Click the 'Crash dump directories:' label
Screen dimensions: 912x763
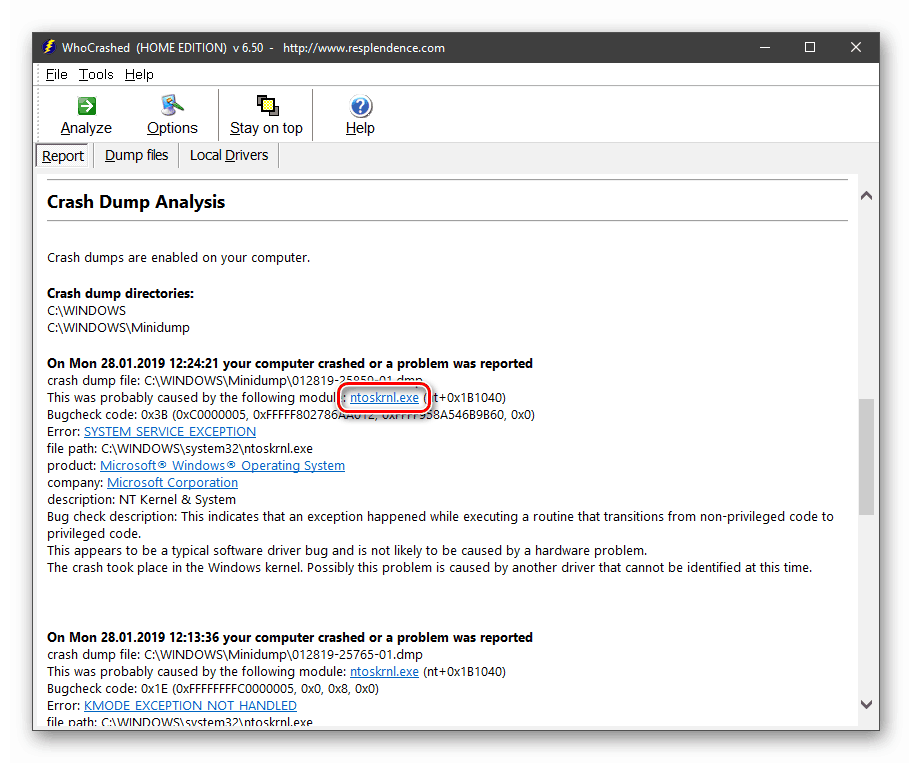click(120, 294)
